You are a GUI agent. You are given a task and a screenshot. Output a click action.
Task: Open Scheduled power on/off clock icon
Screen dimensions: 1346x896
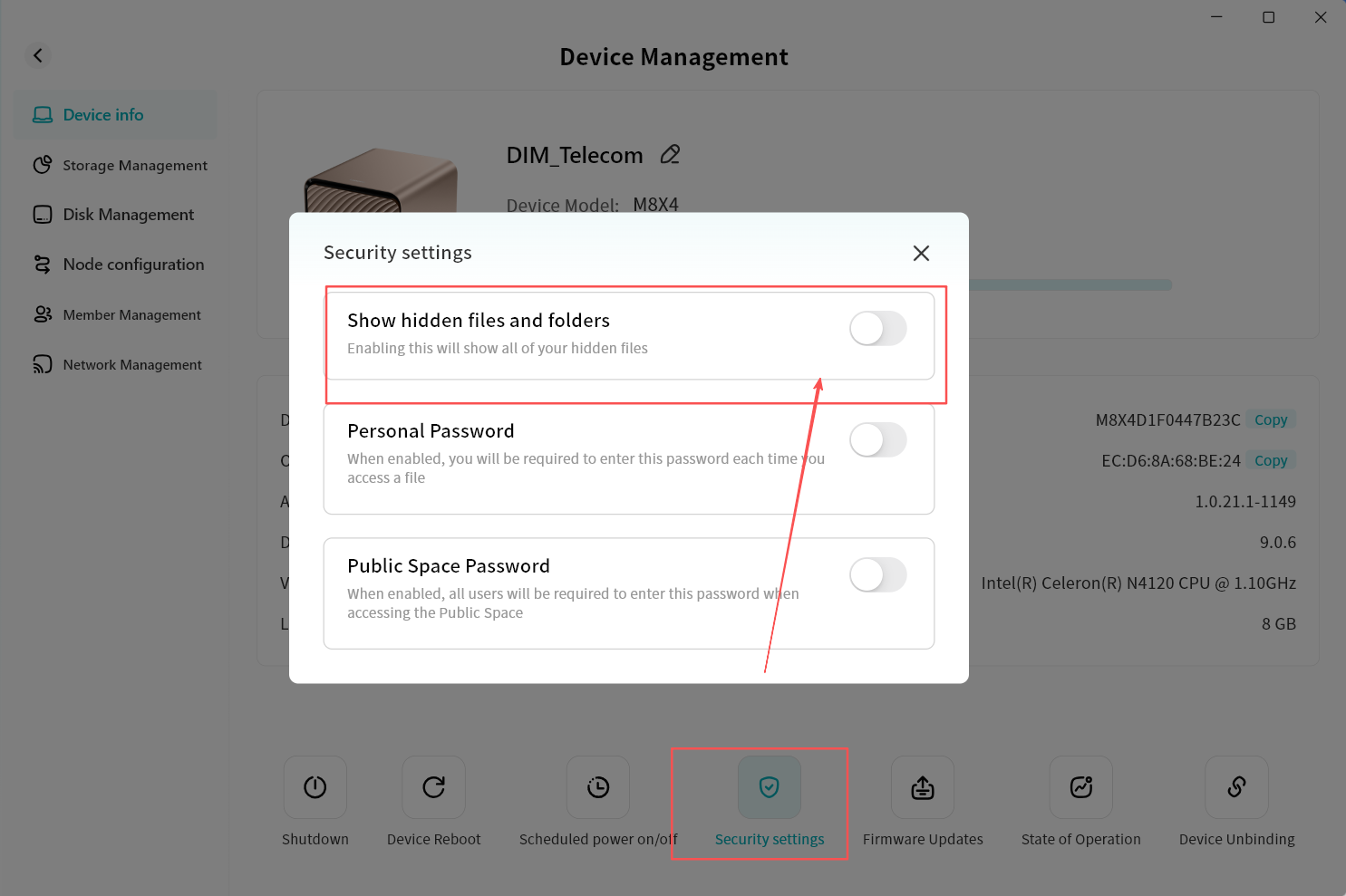(597, 787)
